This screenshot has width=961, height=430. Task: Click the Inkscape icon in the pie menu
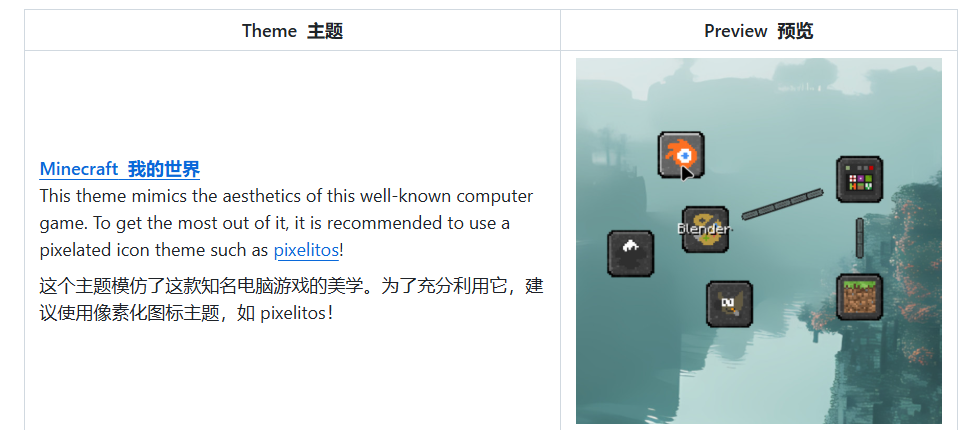tap(631, 254)
